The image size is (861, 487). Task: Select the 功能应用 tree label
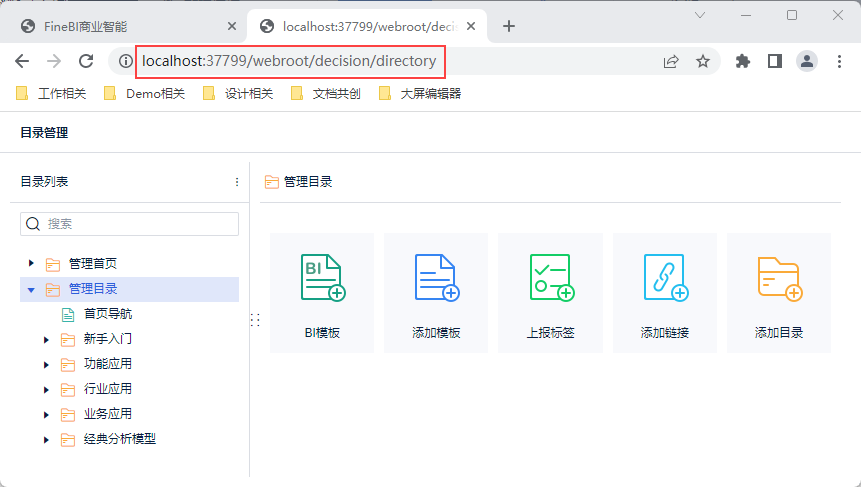pyautogui.click(x=108, y=364)
